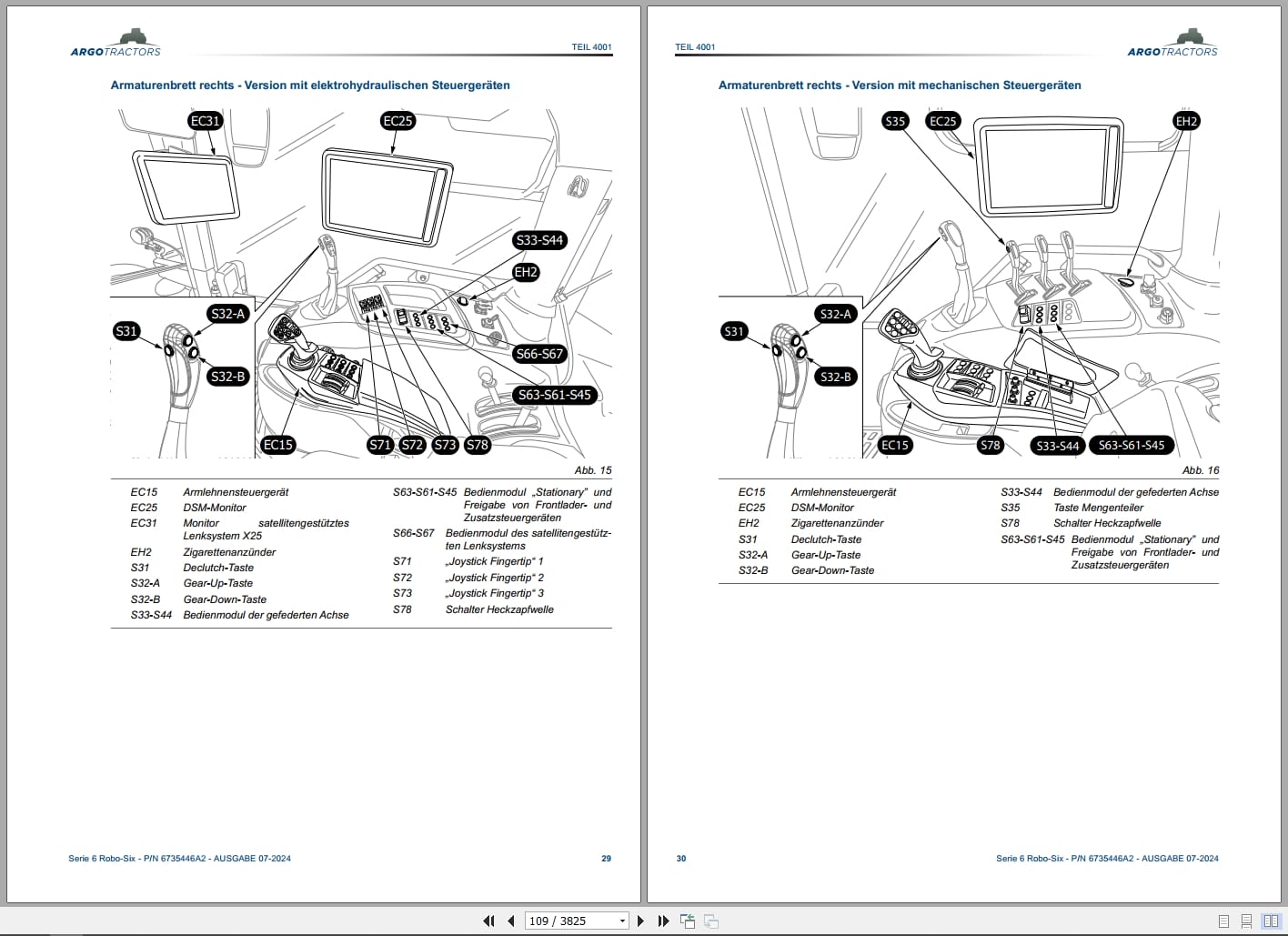Click the EC31 callout label on left diagram
1288x936 pixels.
206,121
